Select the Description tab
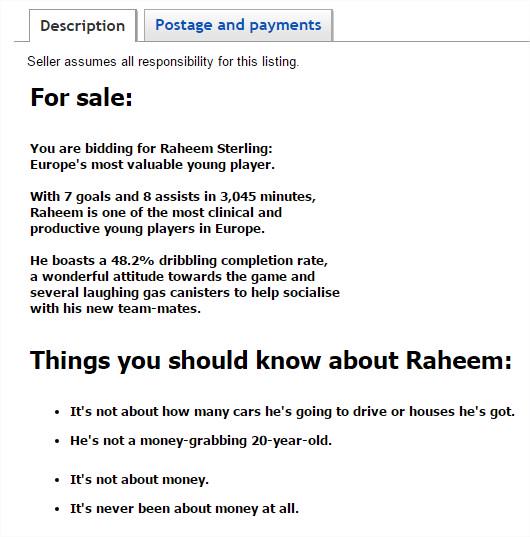This screenshot has height=537, width=530. [x=83, y=26]
